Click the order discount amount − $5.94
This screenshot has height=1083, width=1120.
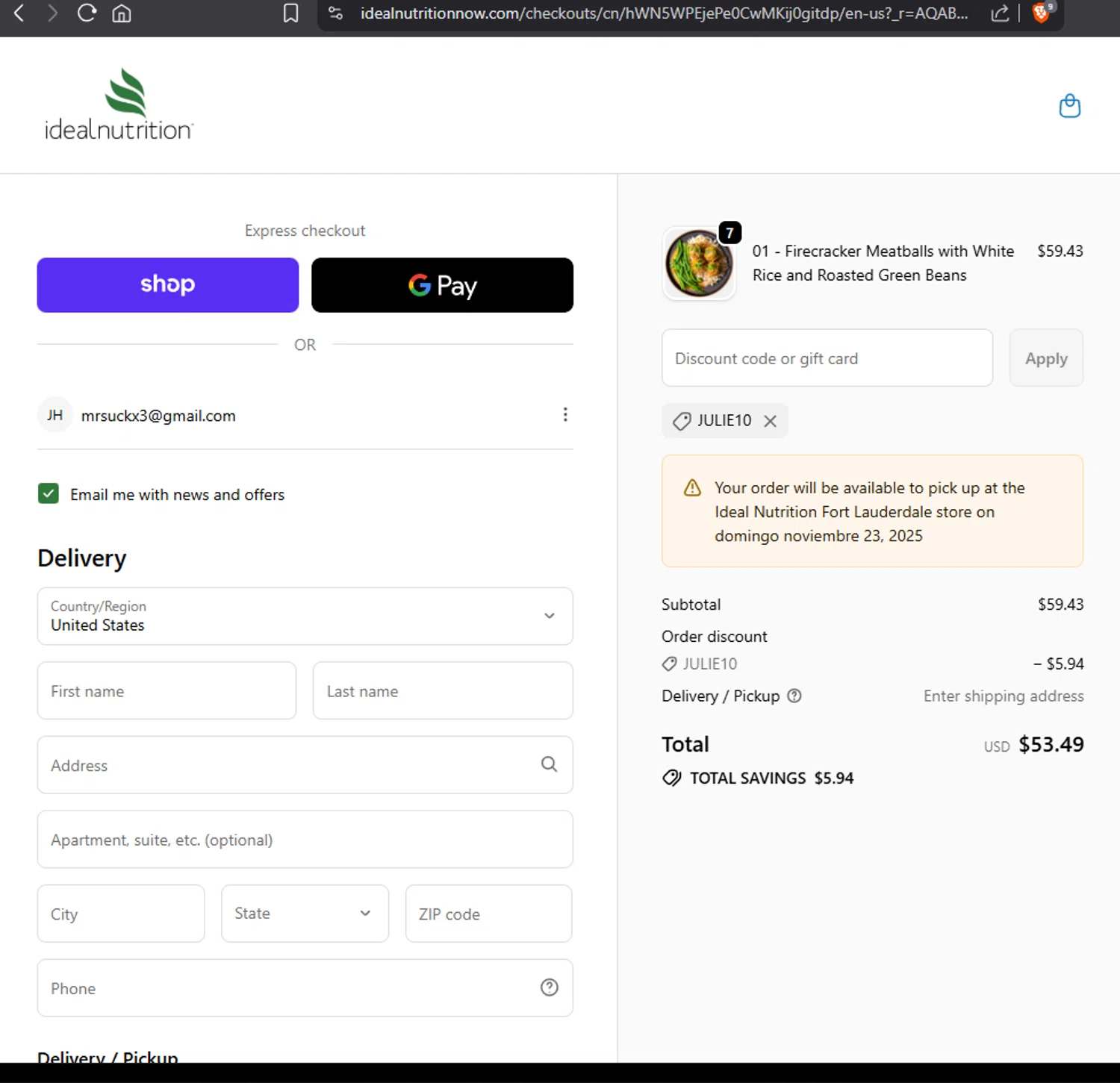pos(1058,664)
